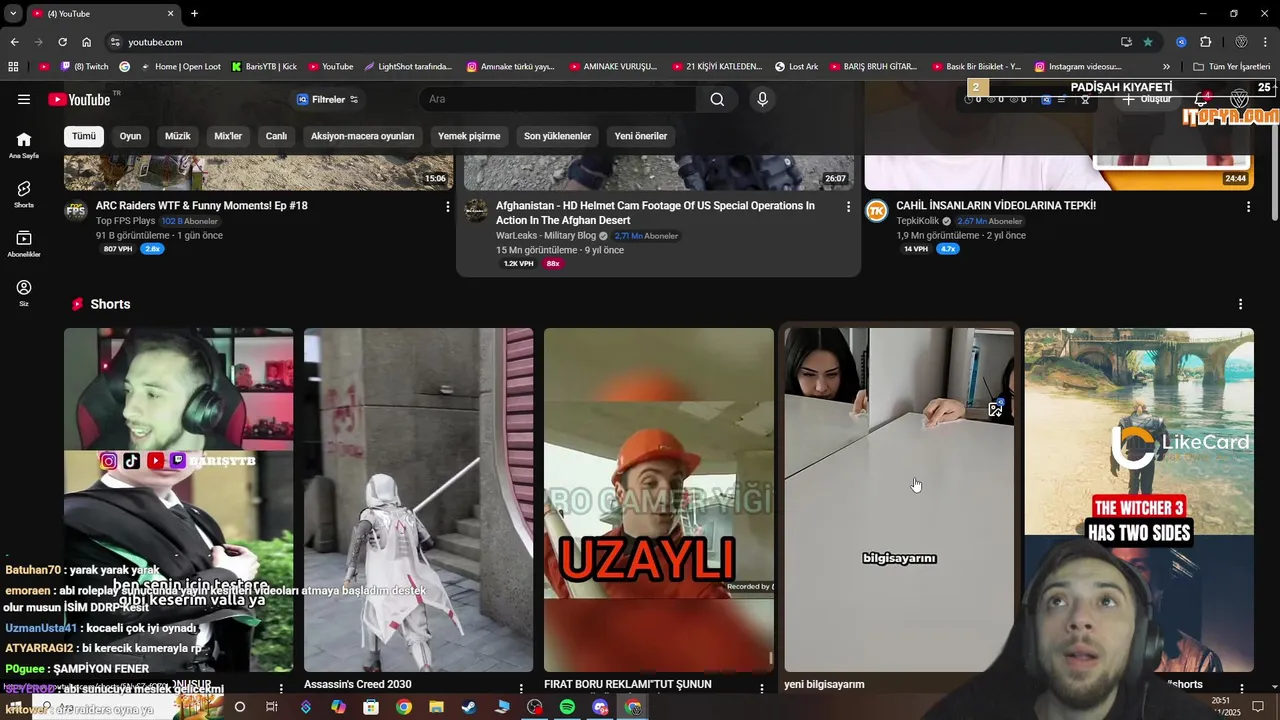Open the Top FPS Plays channel avatar
Screen dimensions: 1280x720
(76, 210)
